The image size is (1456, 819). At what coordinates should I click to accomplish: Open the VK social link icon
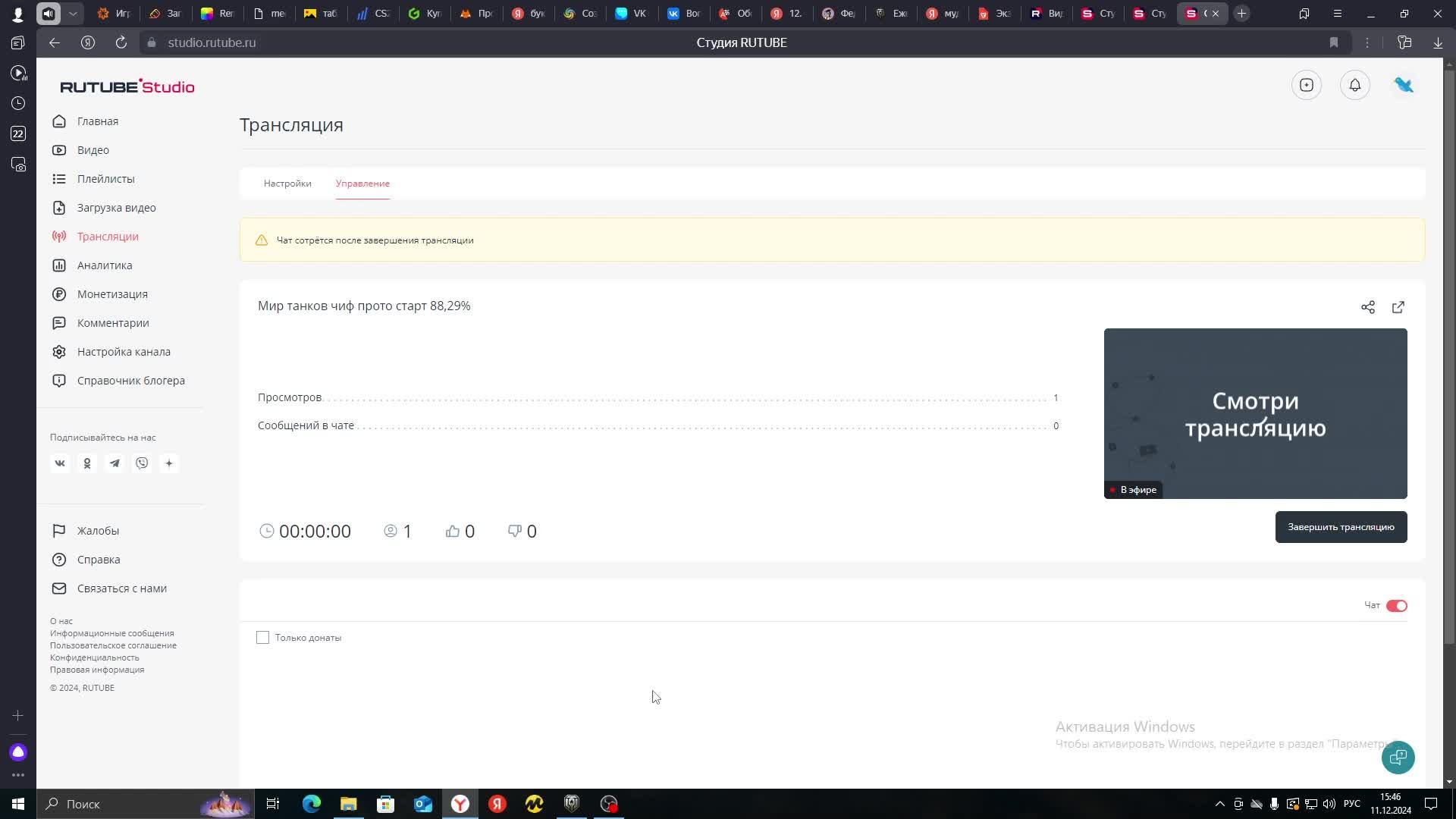(x=60, y=463)
